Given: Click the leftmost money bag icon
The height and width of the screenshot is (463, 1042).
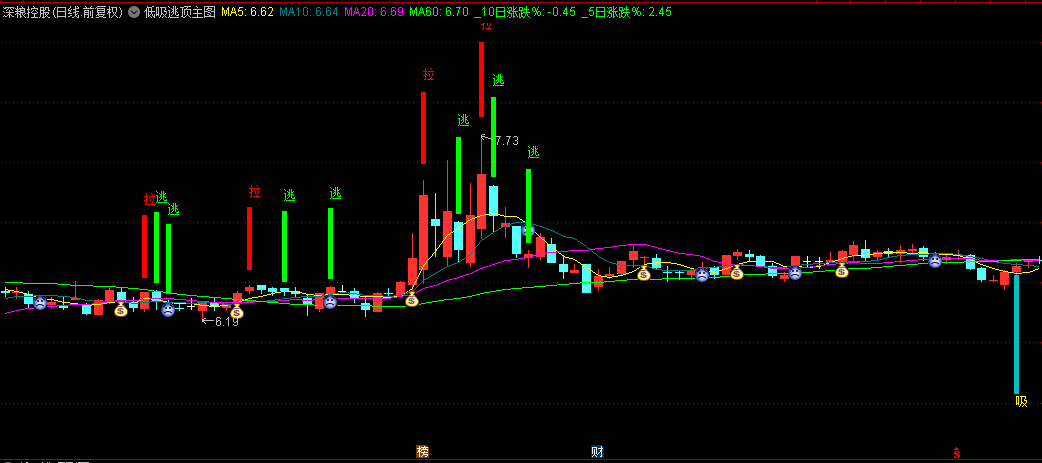Looking at the screenshot, I should (120, 310).
